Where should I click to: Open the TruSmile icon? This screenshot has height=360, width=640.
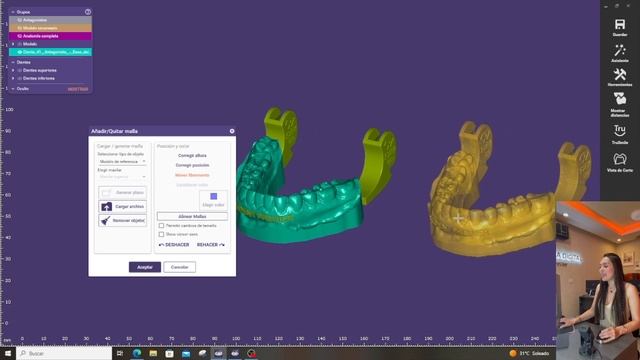pos(620,131)
